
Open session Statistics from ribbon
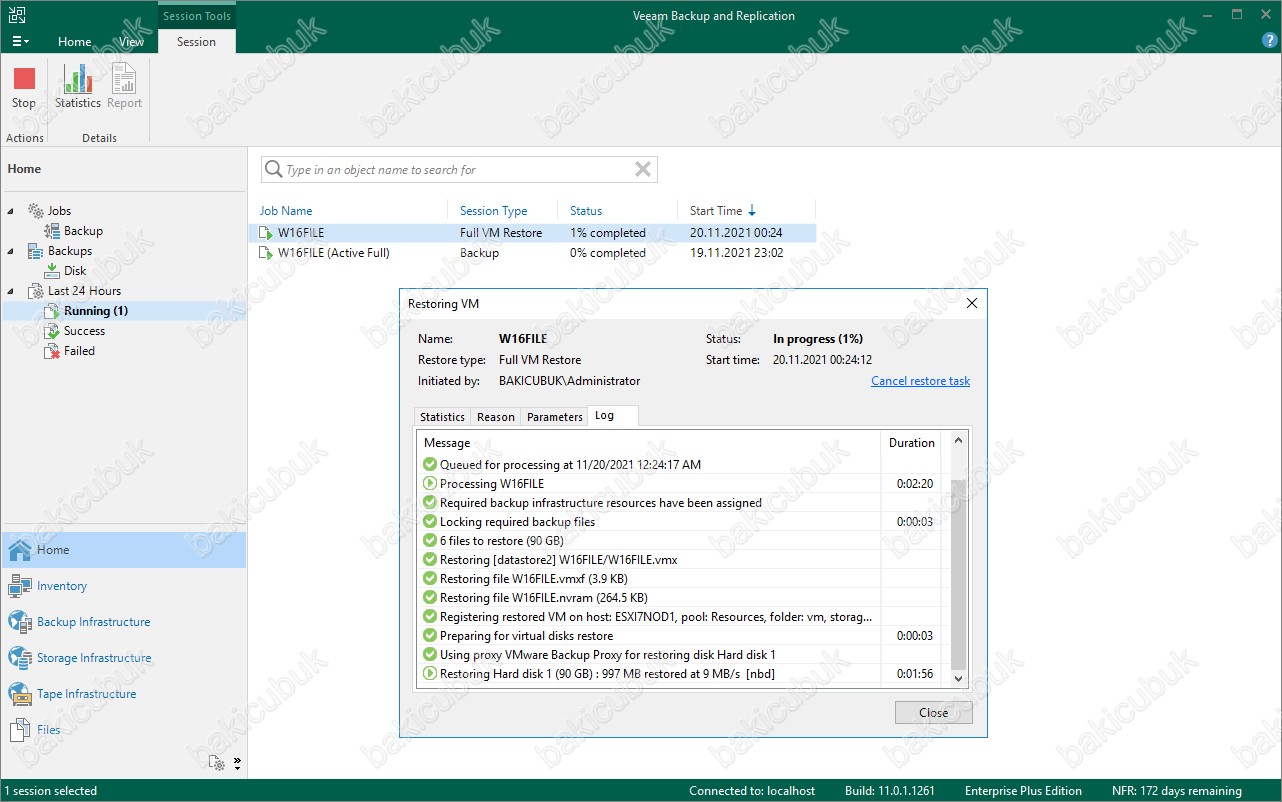(78, 87)
